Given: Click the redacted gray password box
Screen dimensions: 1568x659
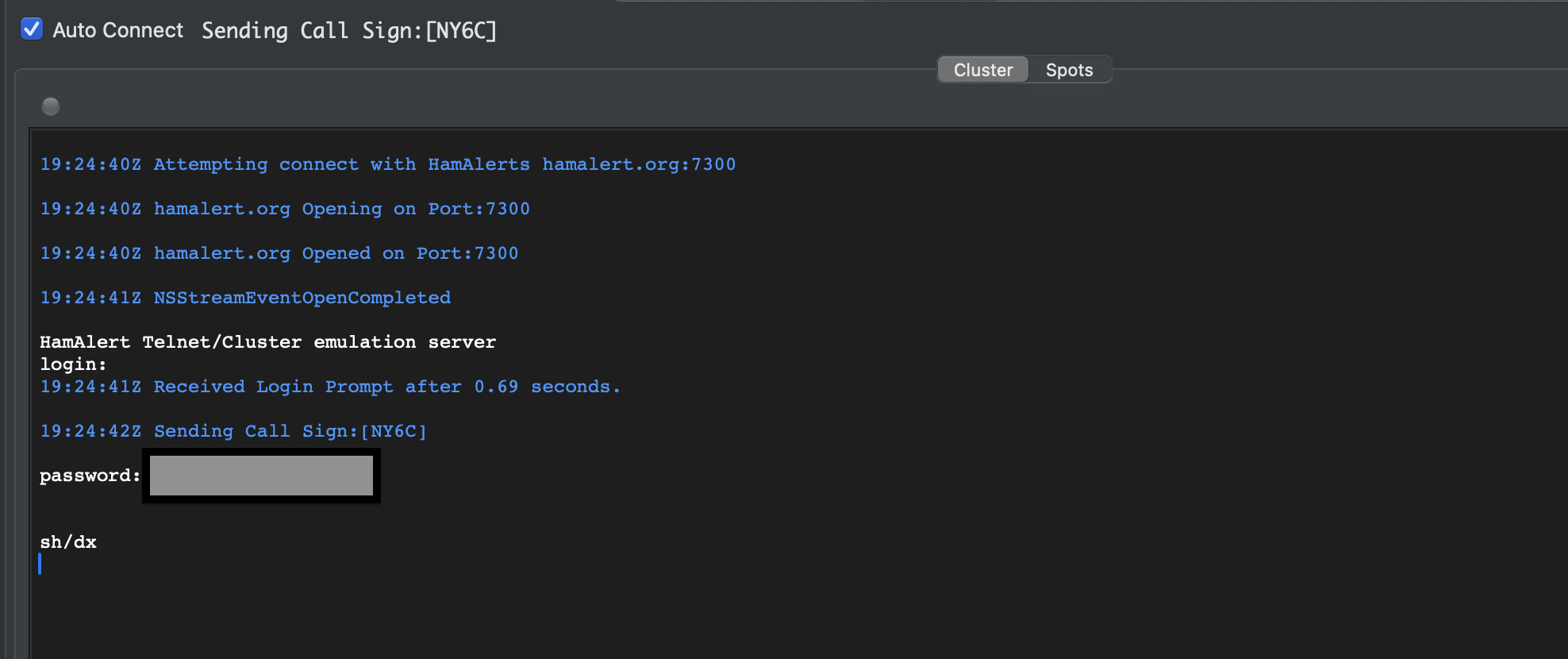Looking at the screenshot, I should pyautogui.click(x=261, y=476).
